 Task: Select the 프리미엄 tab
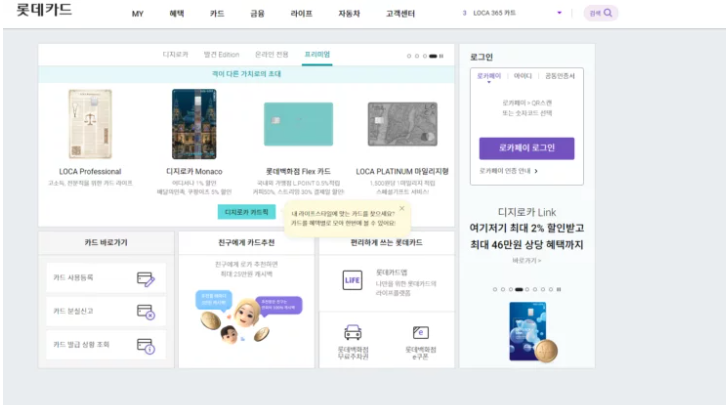pos(317,55)
